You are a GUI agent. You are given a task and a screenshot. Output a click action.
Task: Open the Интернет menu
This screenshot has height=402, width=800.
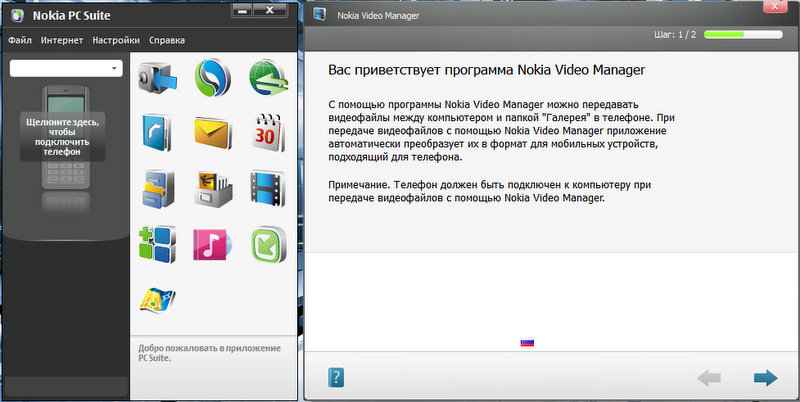pyautogui.click(x=62, y=40)
